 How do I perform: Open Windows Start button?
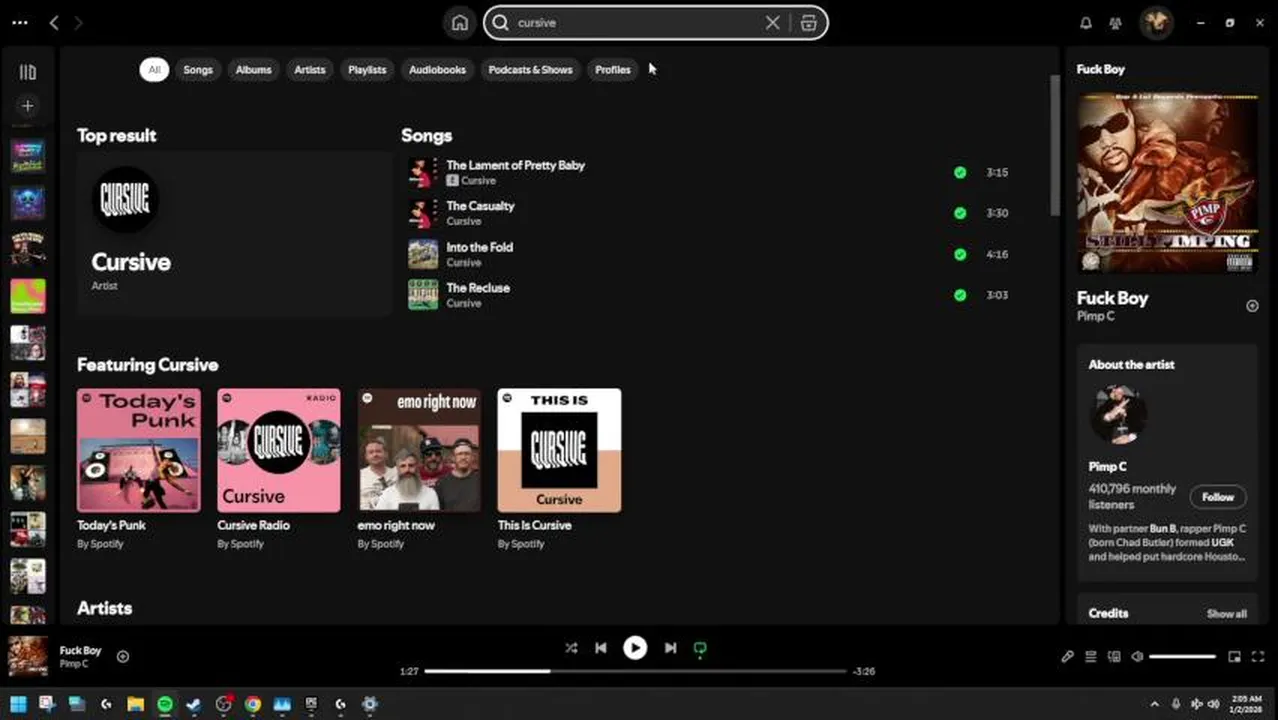(18, 704)
